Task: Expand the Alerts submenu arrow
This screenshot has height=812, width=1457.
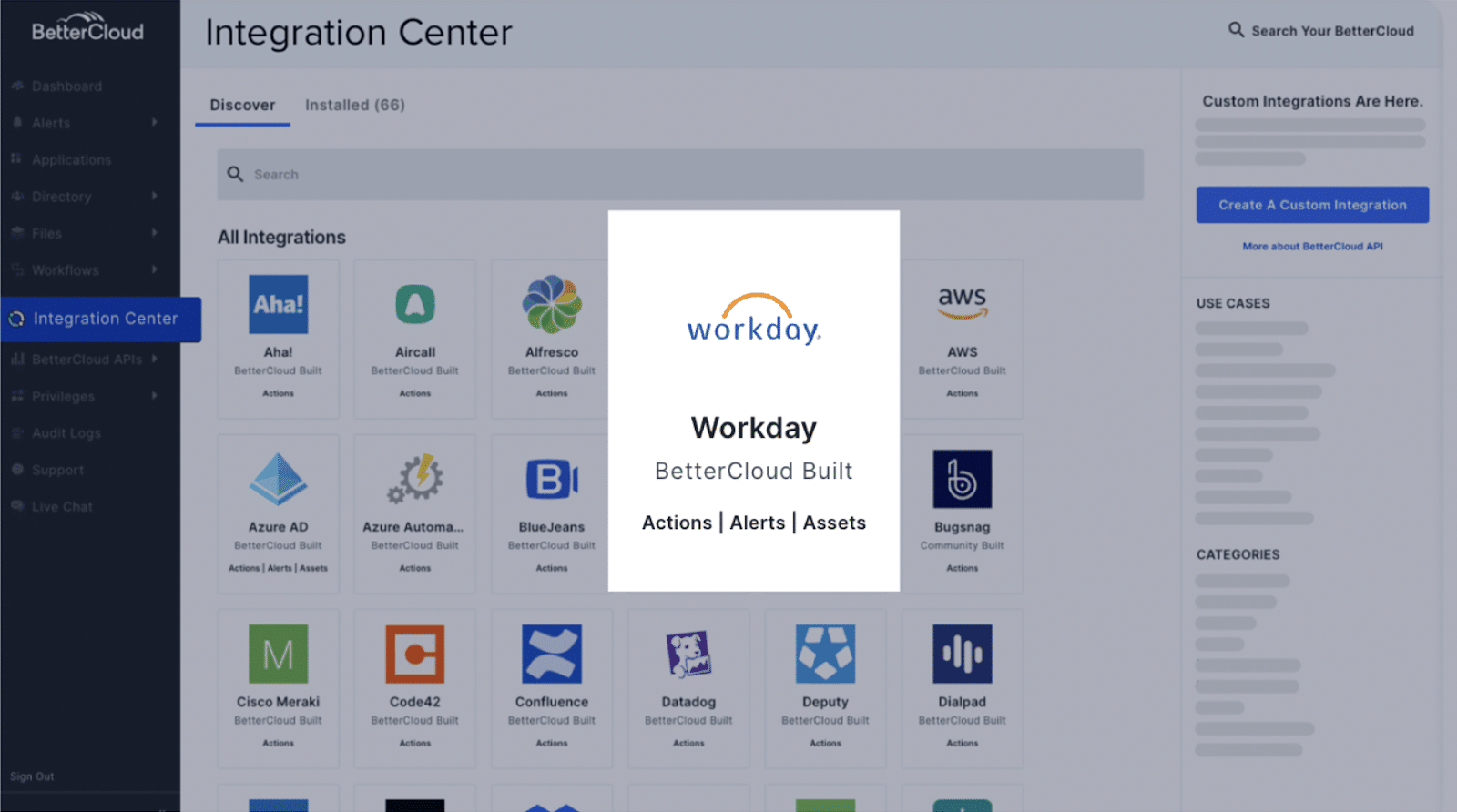Action: click(x=154, y=122)
